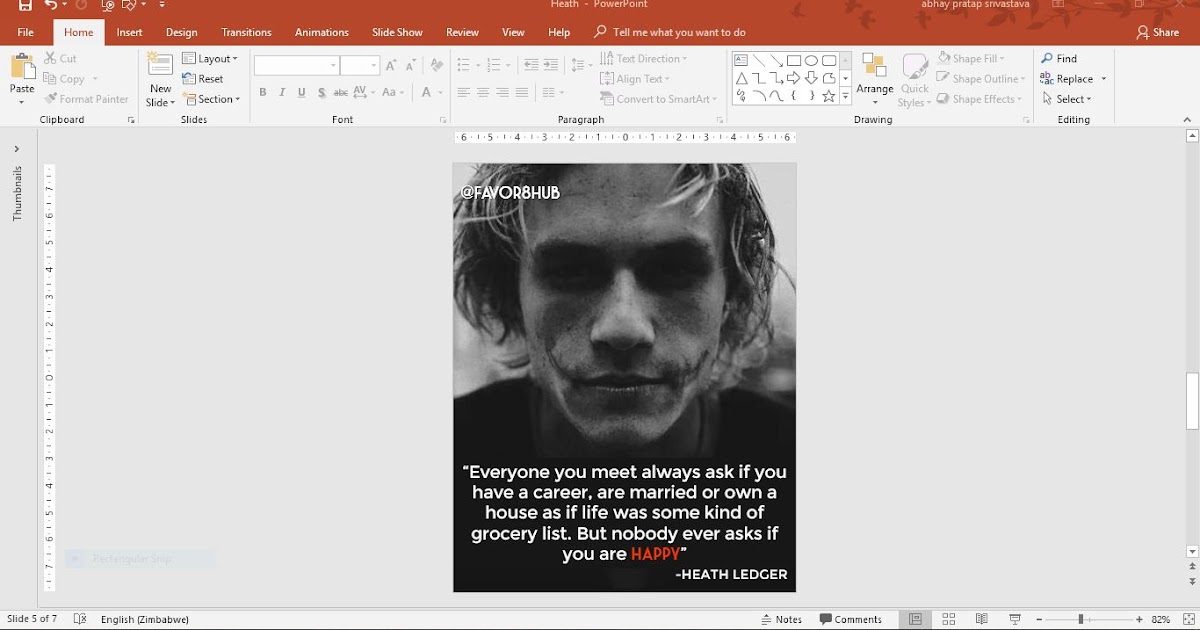Expand the Layout dropdown
Screen dimensions: 1200x630
pyautogui.click(x=211, y=58)
